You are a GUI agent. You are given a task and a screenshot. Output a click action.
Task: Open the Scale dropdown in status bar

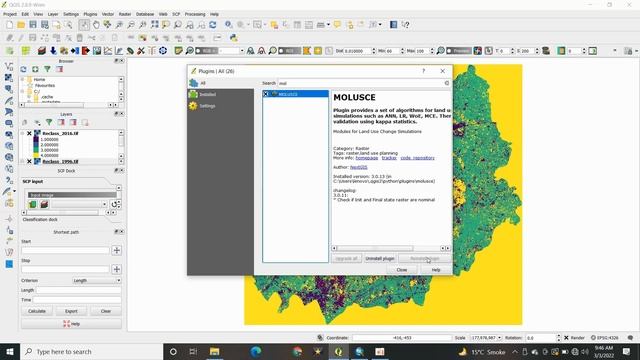click(x=499, y=338)
